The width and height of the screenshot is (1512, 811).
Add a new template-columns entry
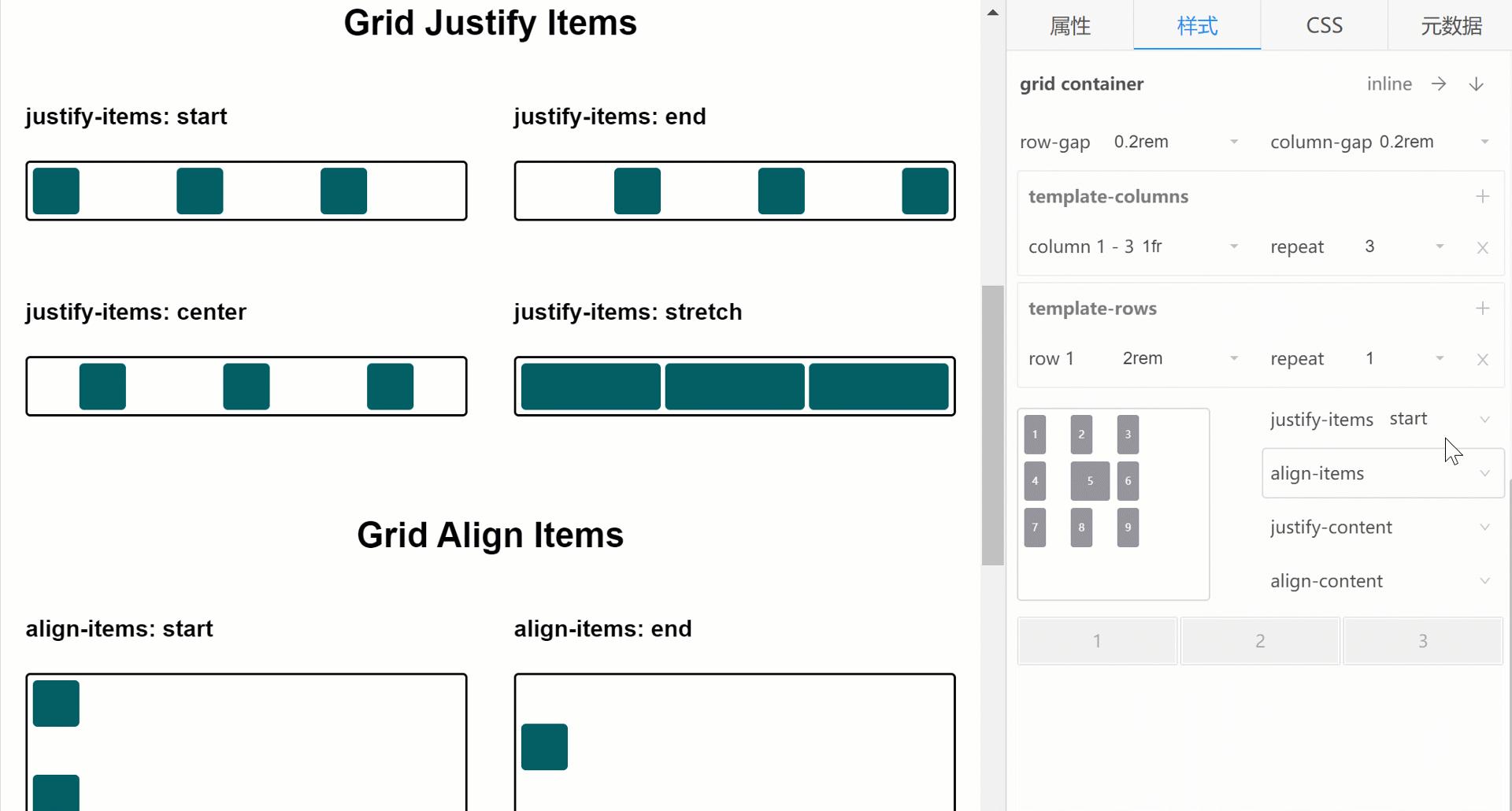point(1482,196)
